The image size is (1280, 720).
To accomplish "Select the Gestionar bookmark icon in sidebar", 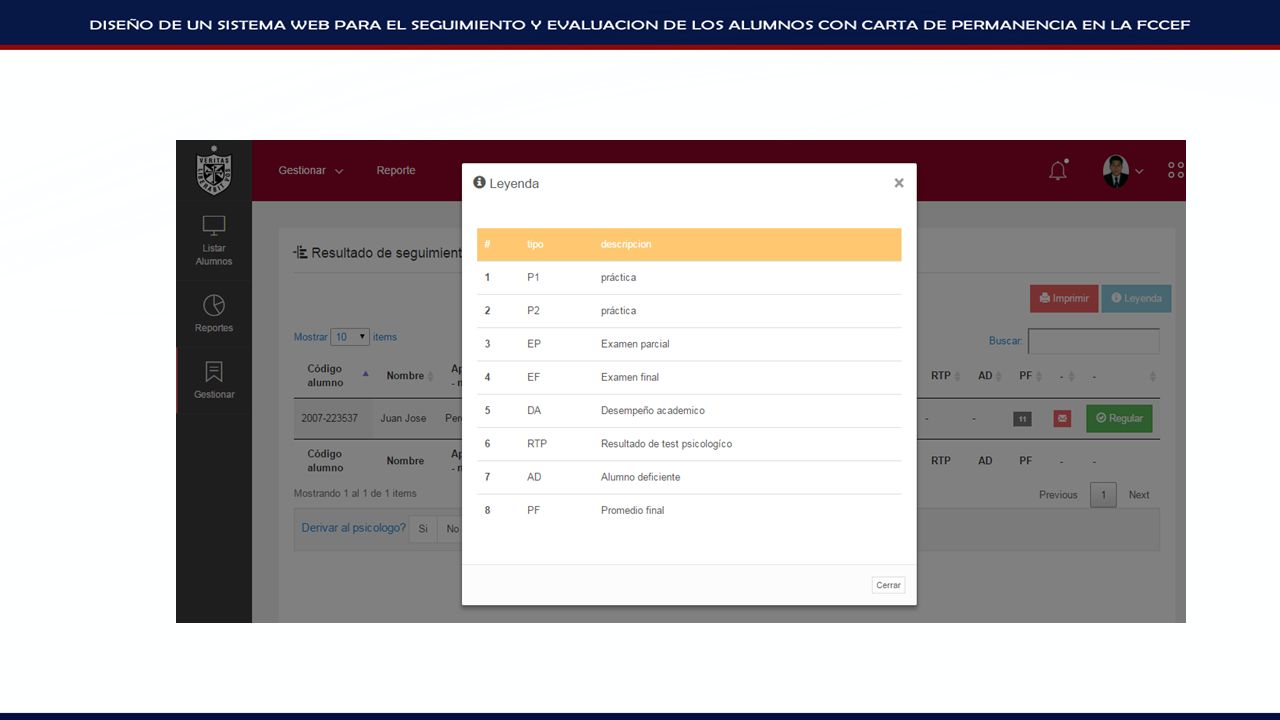I will point(214,372).
